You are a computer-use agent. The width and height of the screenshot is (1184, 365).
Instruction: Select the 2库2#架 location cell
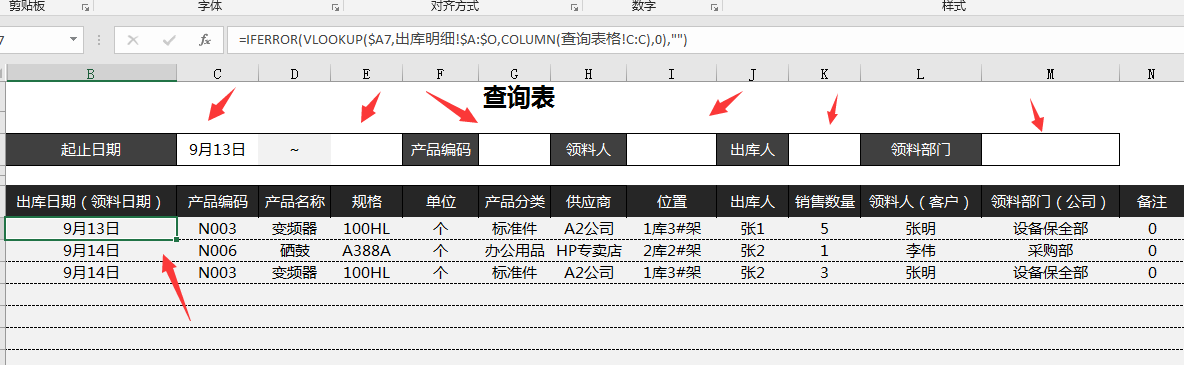pos(671,251)
